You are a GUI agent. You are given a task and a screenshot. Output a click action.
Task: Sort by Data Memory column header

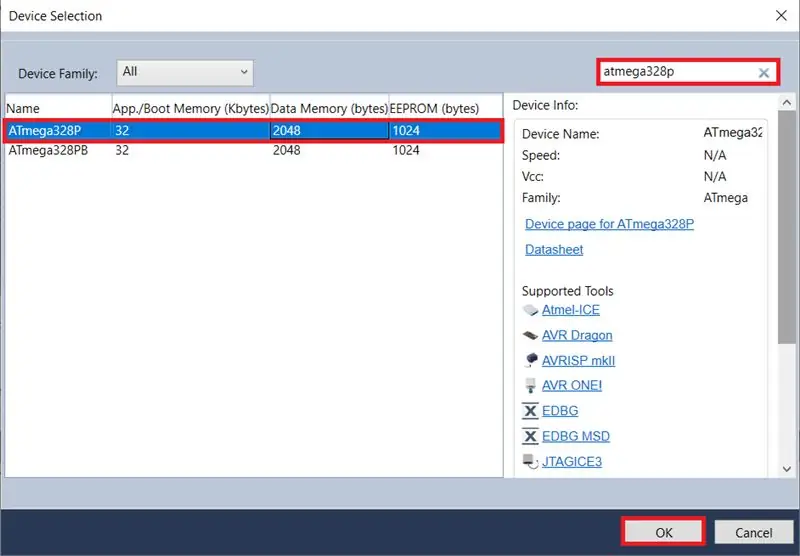tap(330, 108)
